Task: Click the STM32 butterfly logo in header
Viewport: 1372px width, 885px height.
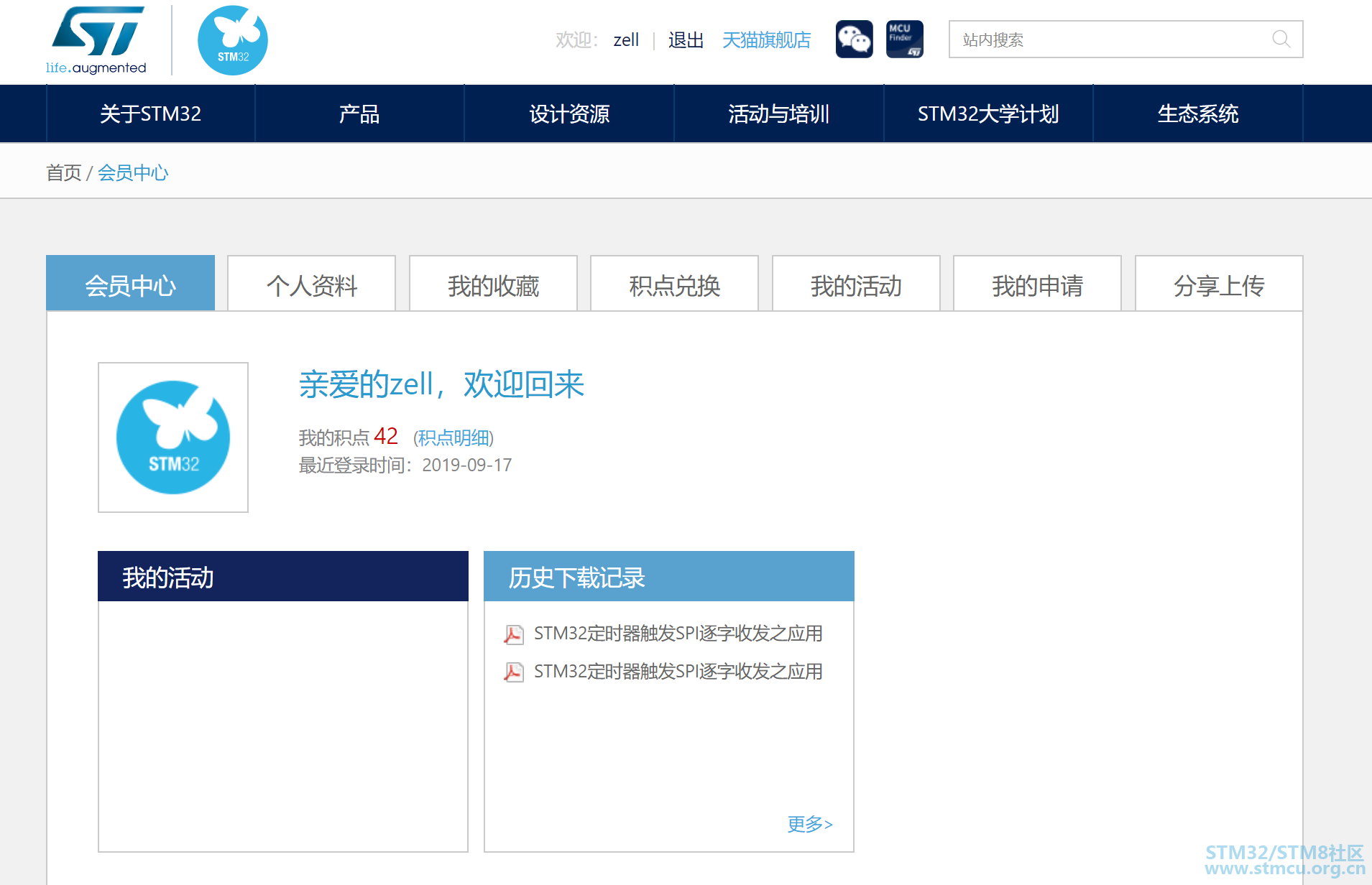Action: 232,40
